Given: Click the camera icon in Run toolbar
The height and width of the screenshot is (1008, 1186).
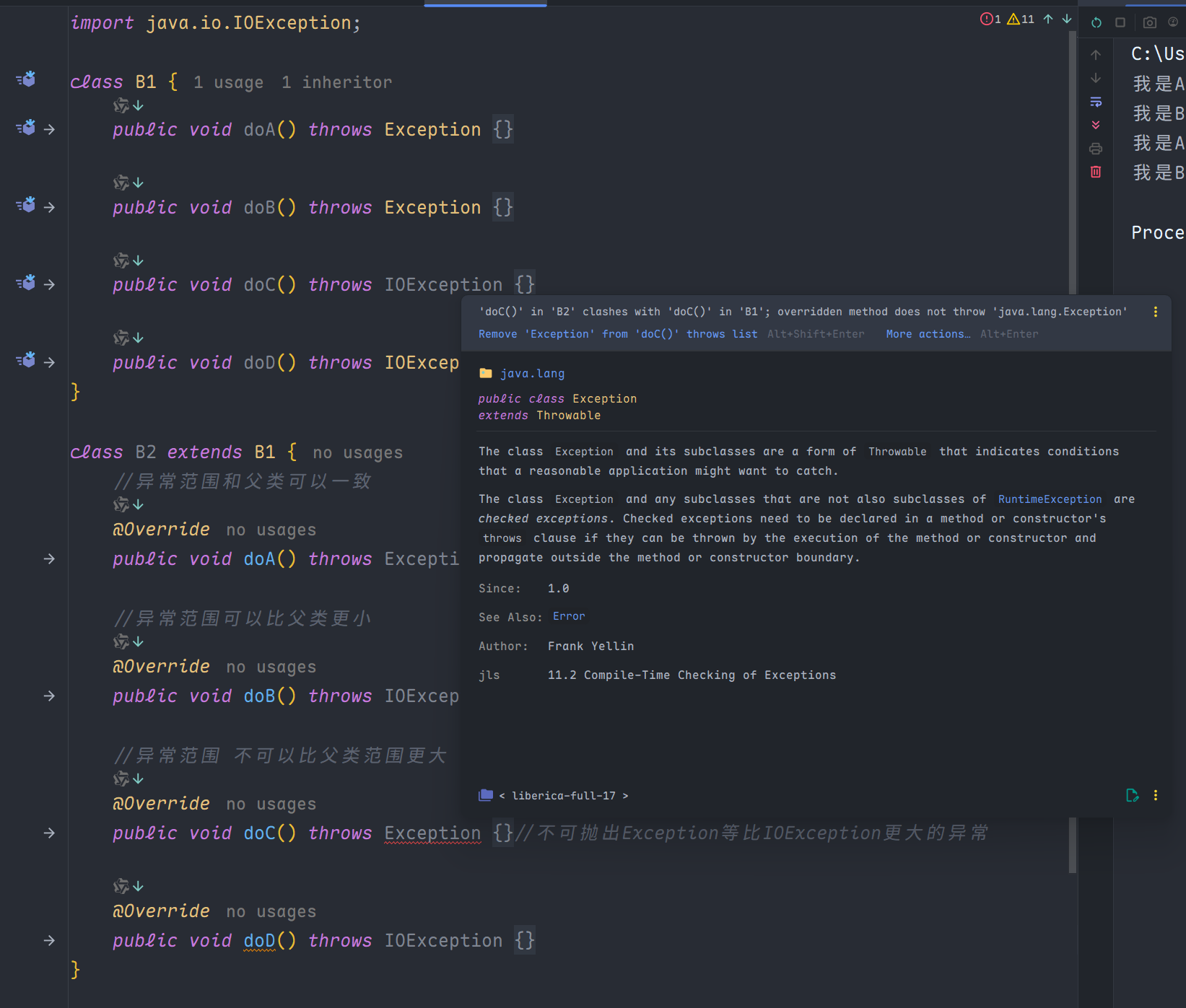Looking at the screenshot, I should tap(1150, 22).
